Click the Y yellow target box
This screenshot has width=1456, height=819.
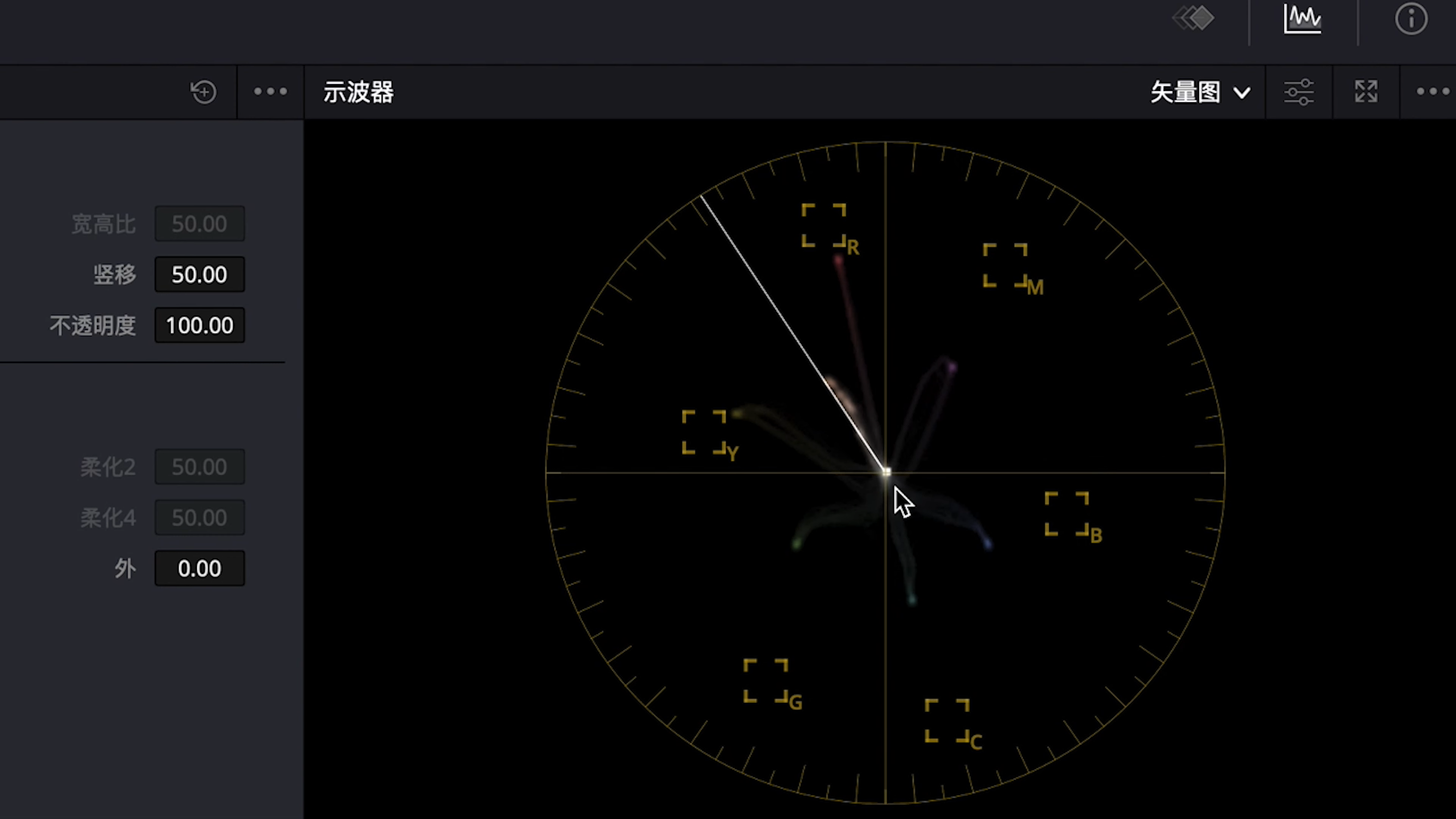[704, 432]
